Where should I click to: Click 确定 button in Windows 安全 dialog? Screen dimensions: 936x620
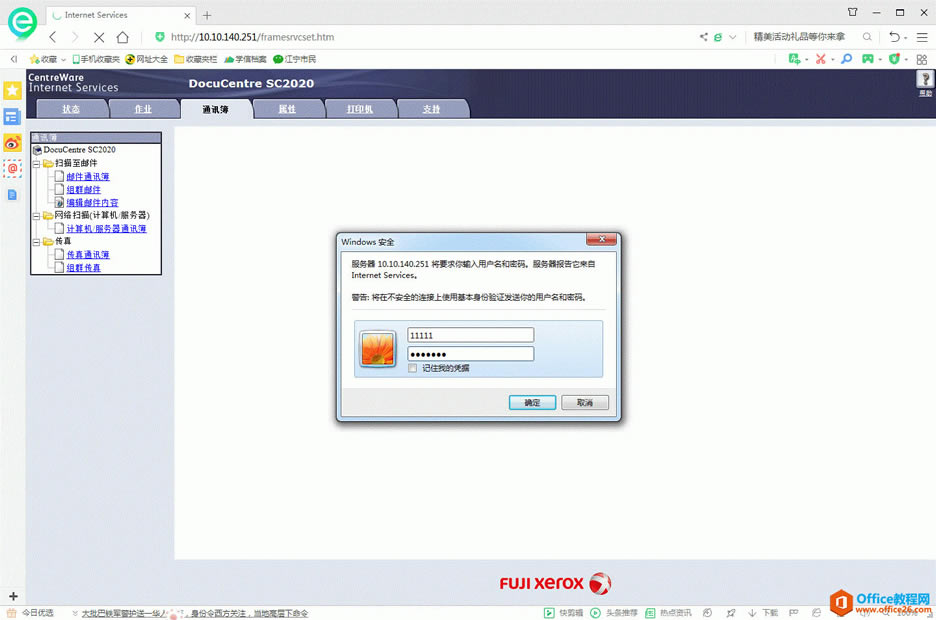pyautogui.click(x=532, y=403)
